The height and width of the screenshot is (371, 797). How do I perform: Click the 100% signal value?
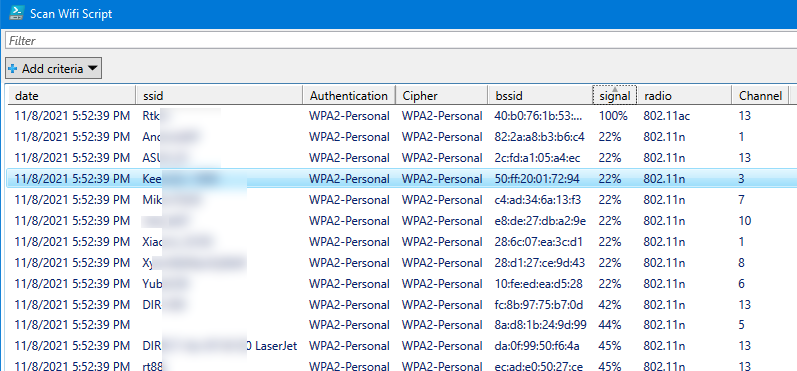[614, 116]
